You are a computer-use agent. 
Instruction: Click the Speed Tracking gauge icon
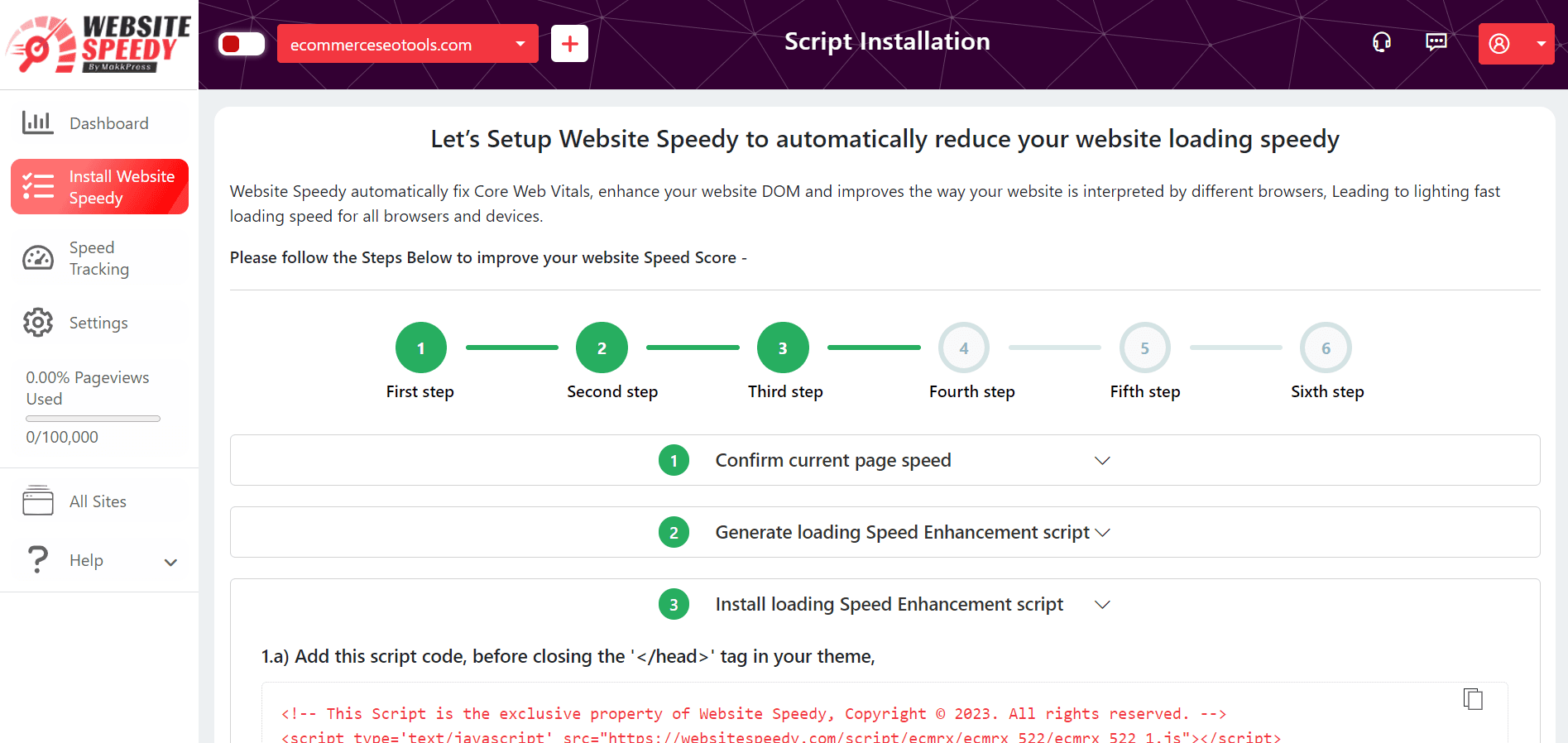pyautogui.click(x=38, y=258)
